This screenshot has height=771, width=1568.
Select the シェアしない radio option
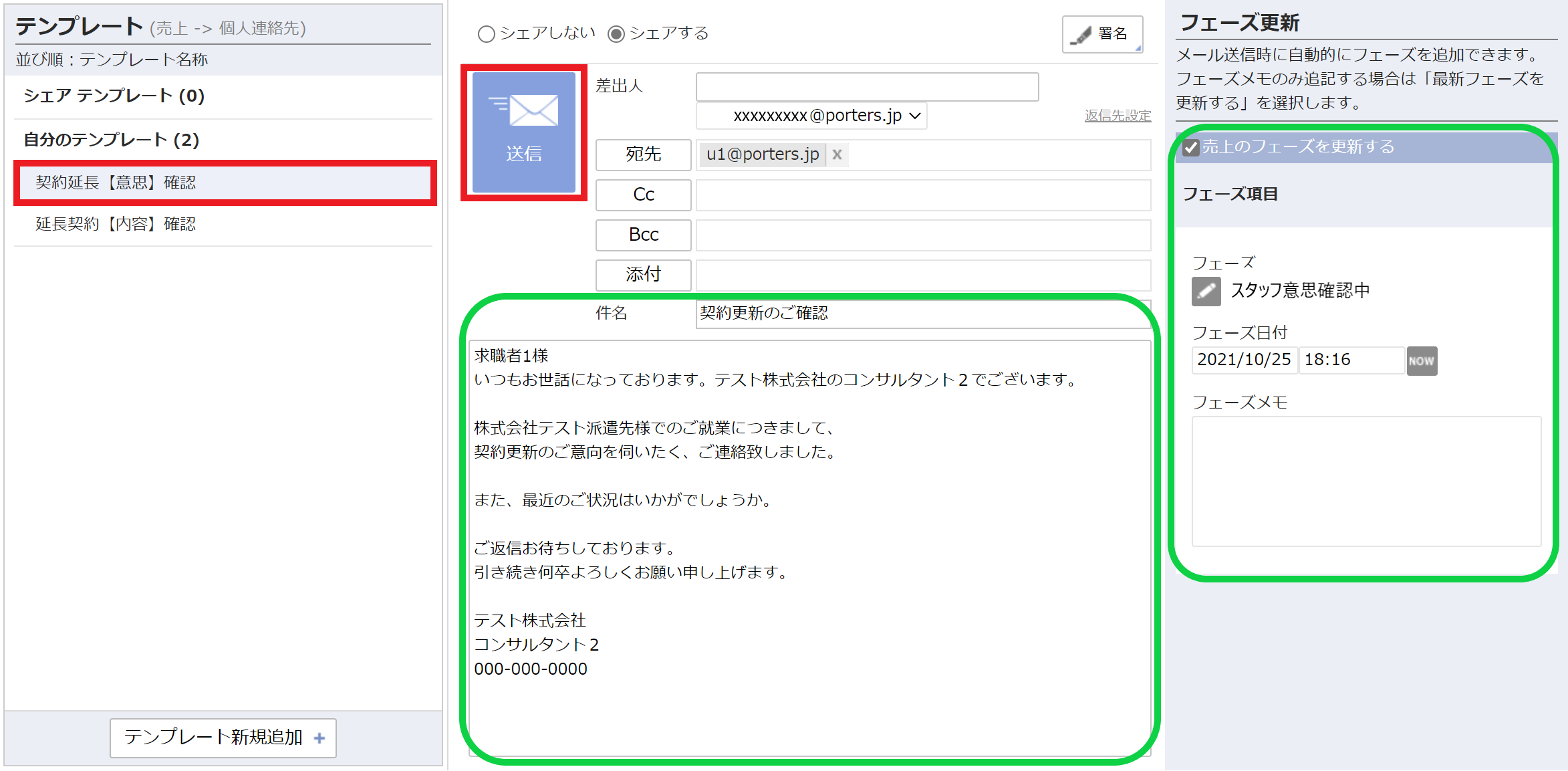tap(486, 34)
